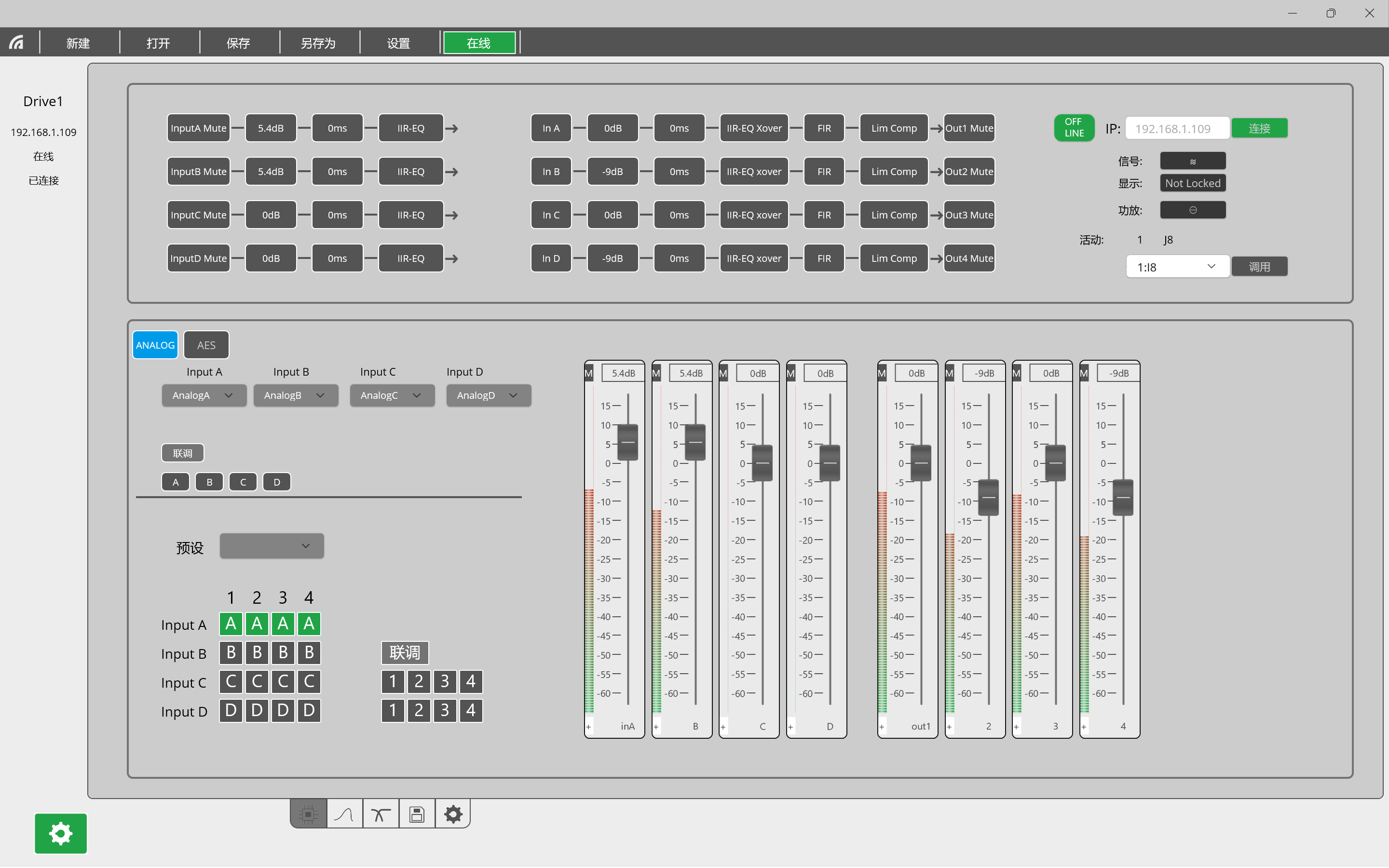Expand the Input A AnalogA dropdown
Screen dimensions: 1389x868
click(x=204, y=395)
